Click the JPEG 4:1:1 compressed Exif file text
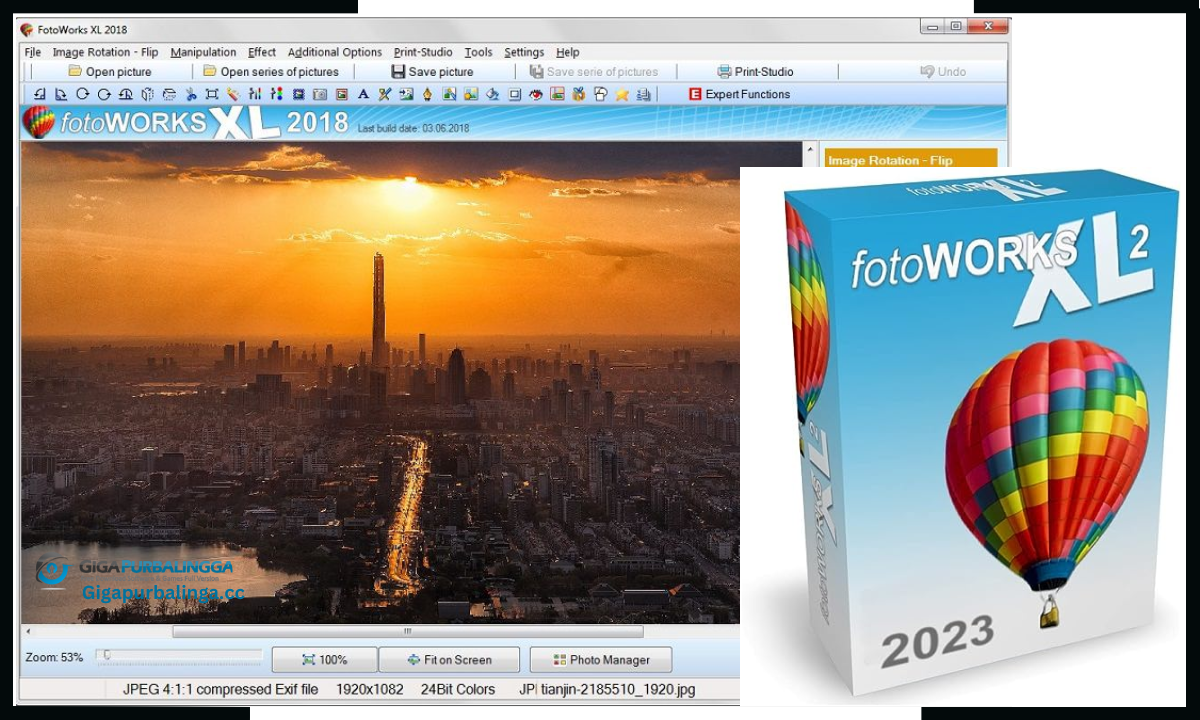This screenshot has height=720, width=1200. point(220,689)
